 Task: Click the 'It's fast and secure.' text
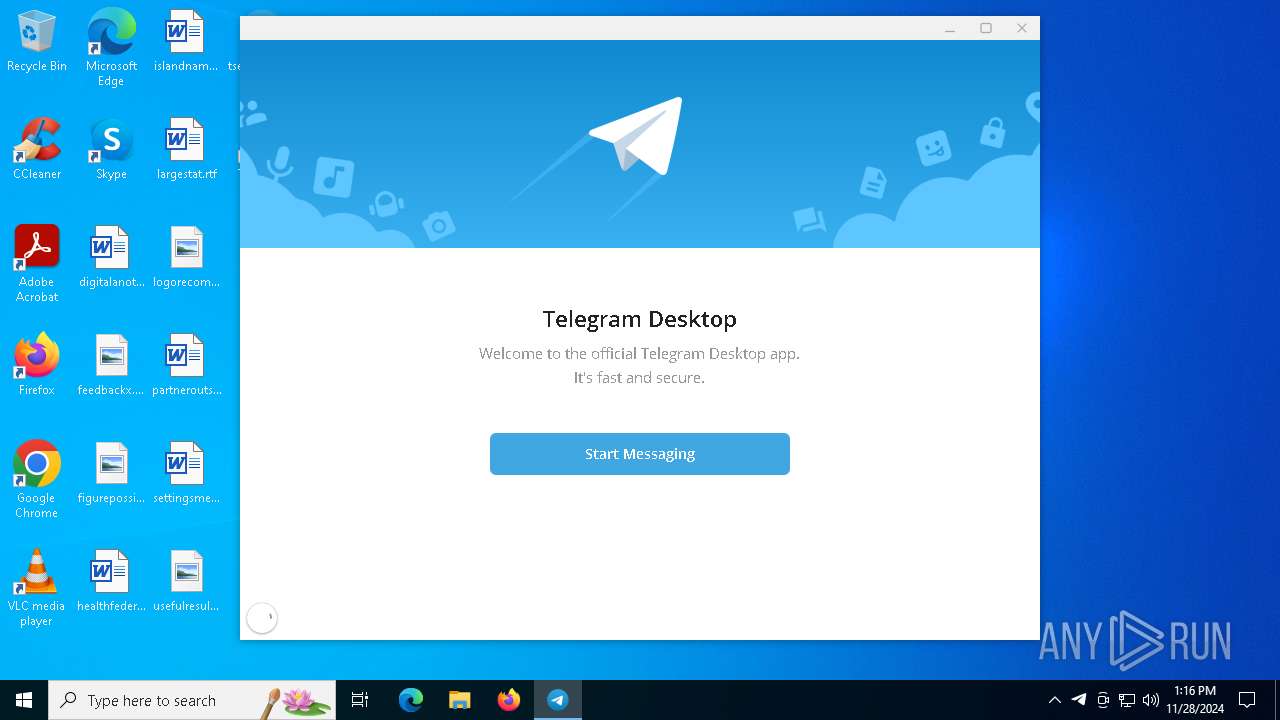click(x=639, y=378)
